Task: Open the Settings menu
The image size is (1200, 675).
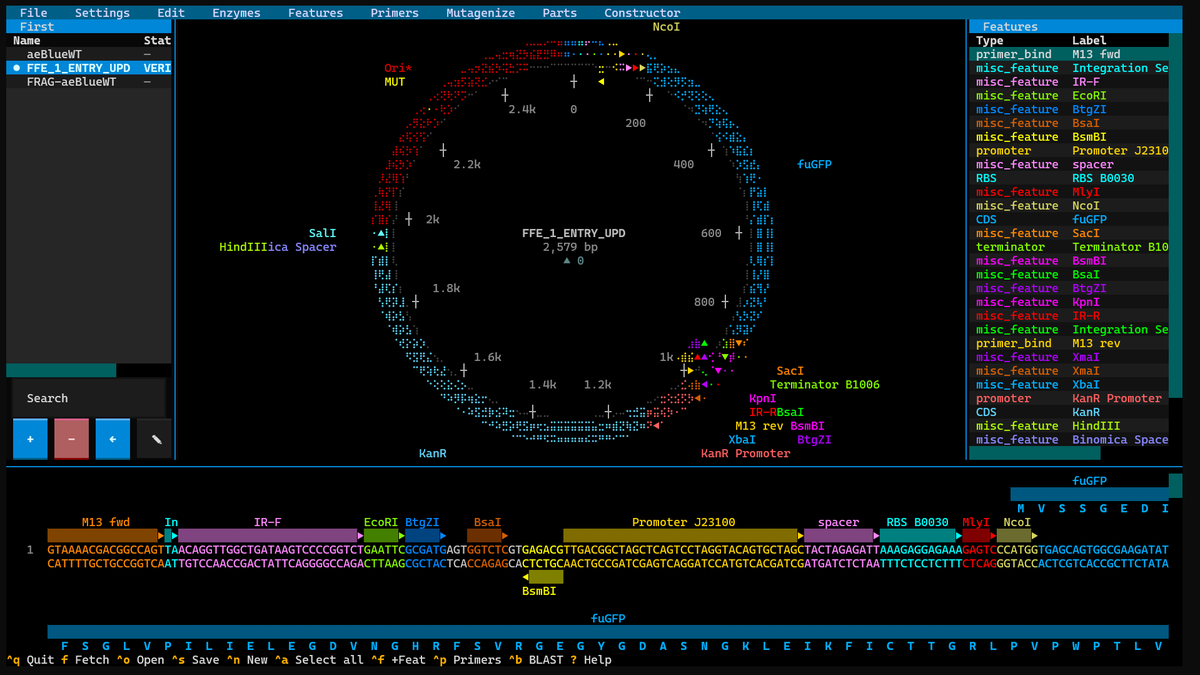Action: 102,13
